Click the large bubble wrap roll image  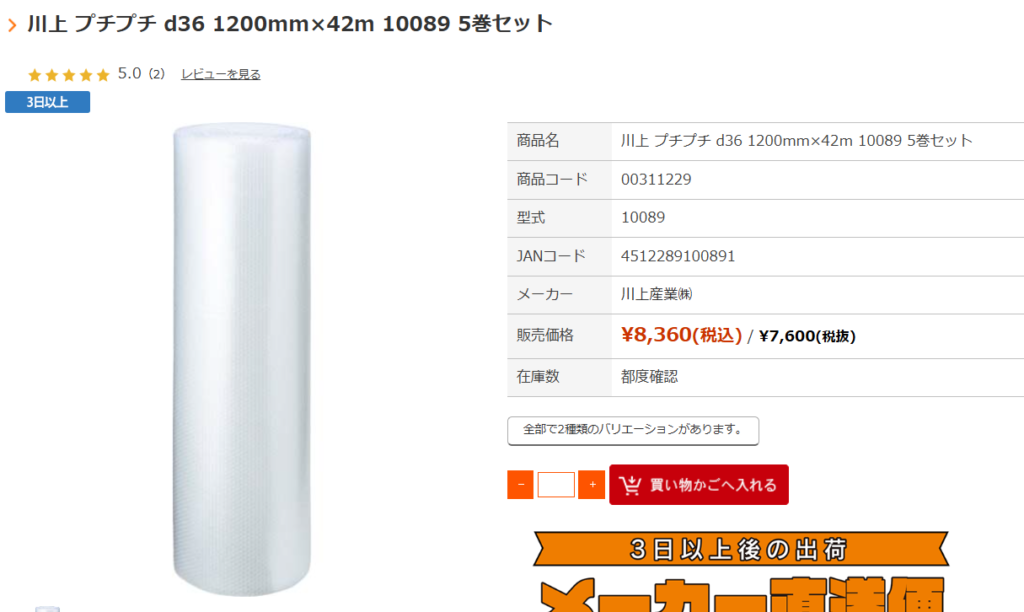242,359
